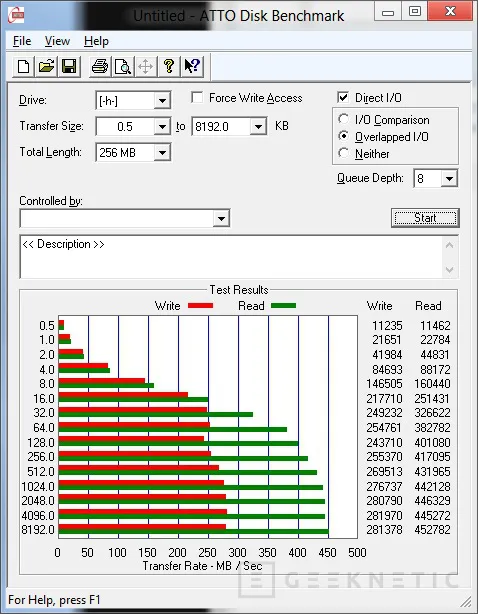The image size is (478, 614).
Task: Choose the Neither radio button
Action: [343, 153]
